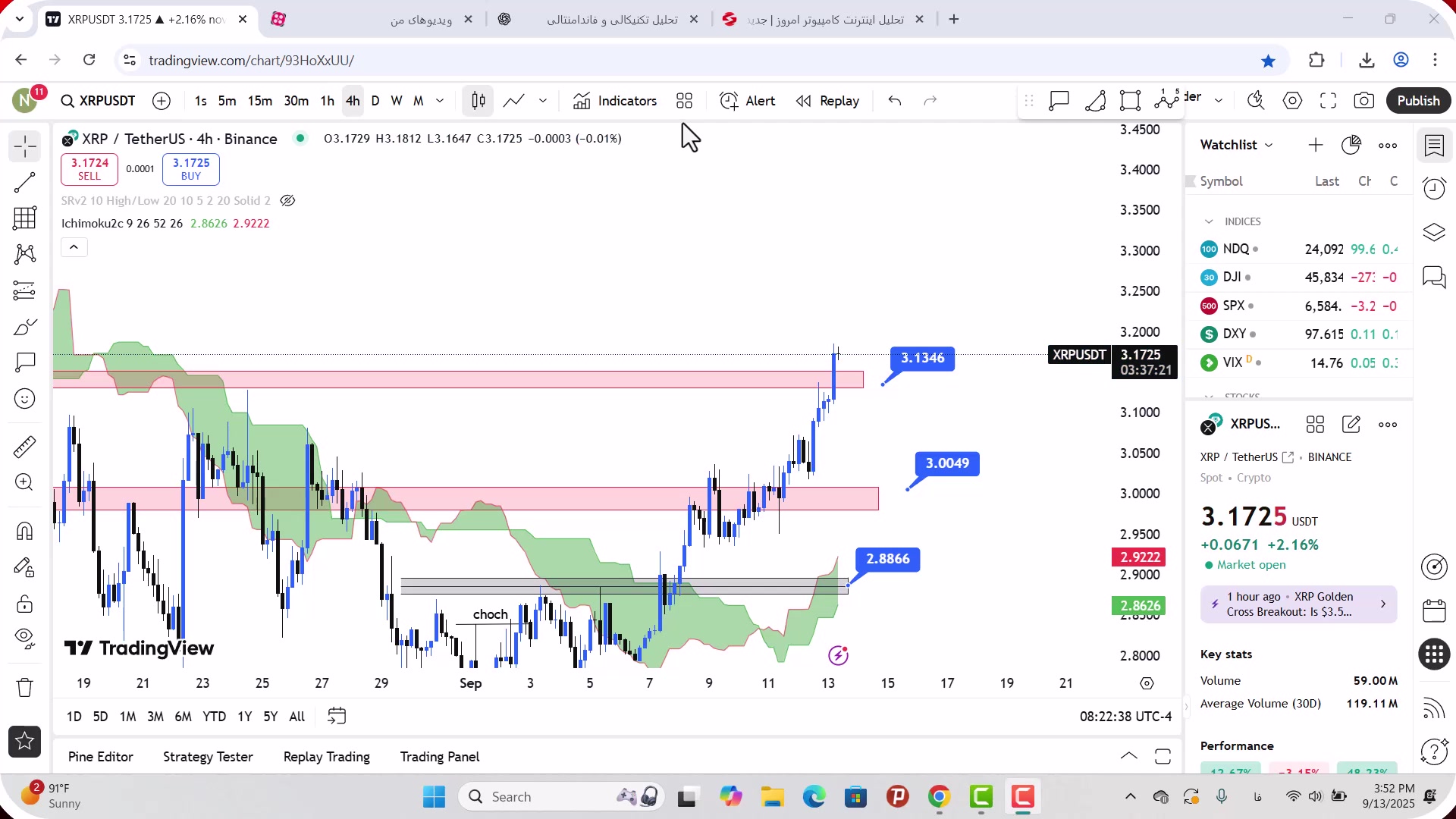
Task: Add symbol to compare with plus icon
Action: coord(162,101)
